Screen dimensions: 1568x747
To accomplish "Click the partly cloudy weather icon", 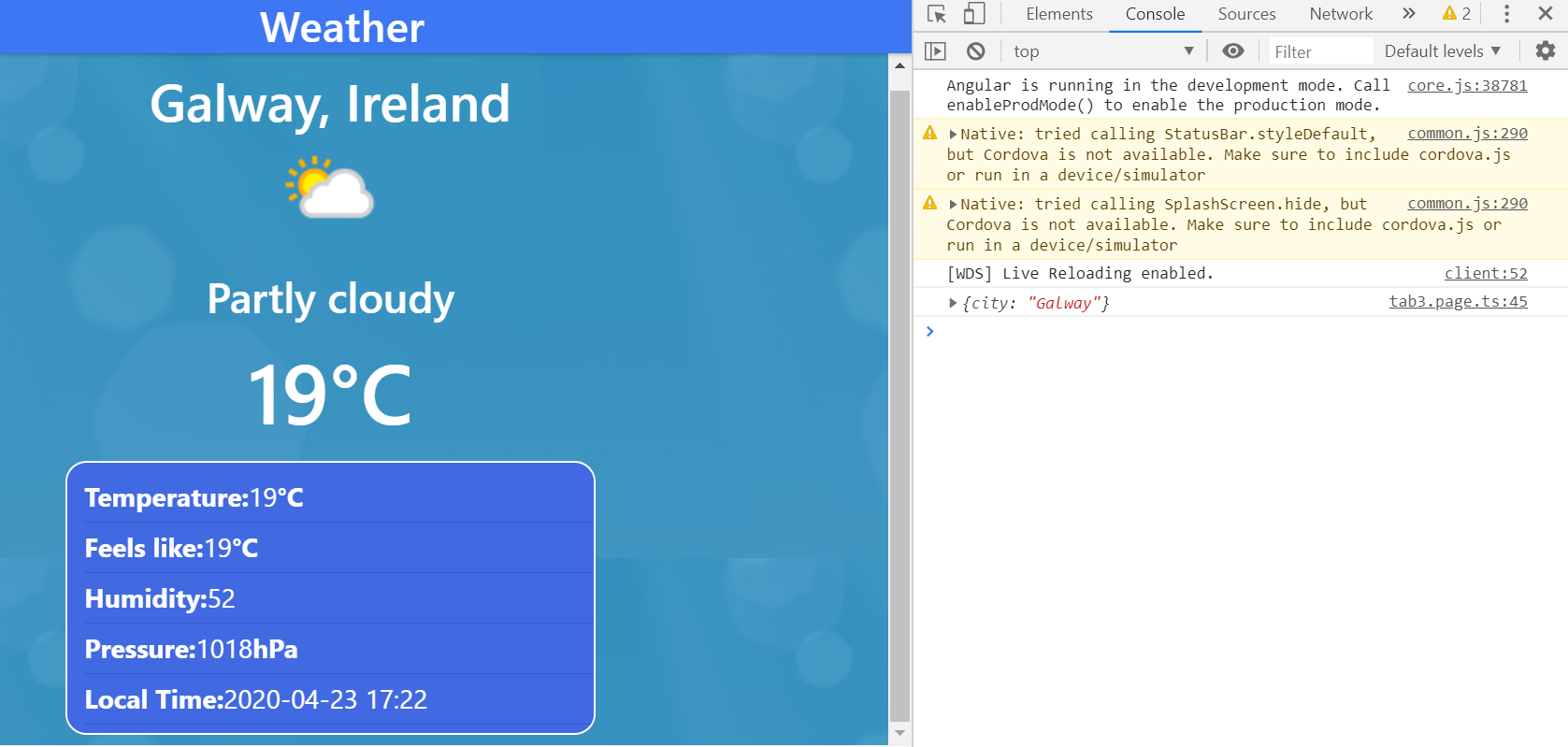I will 330,187.
